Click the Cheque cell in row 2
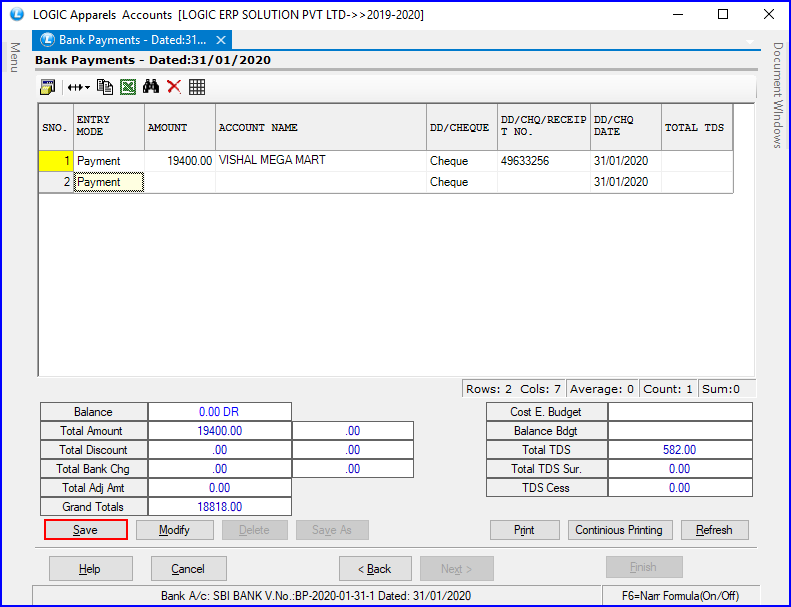Viewport: 791px width, 607px height. click(462, 182)
